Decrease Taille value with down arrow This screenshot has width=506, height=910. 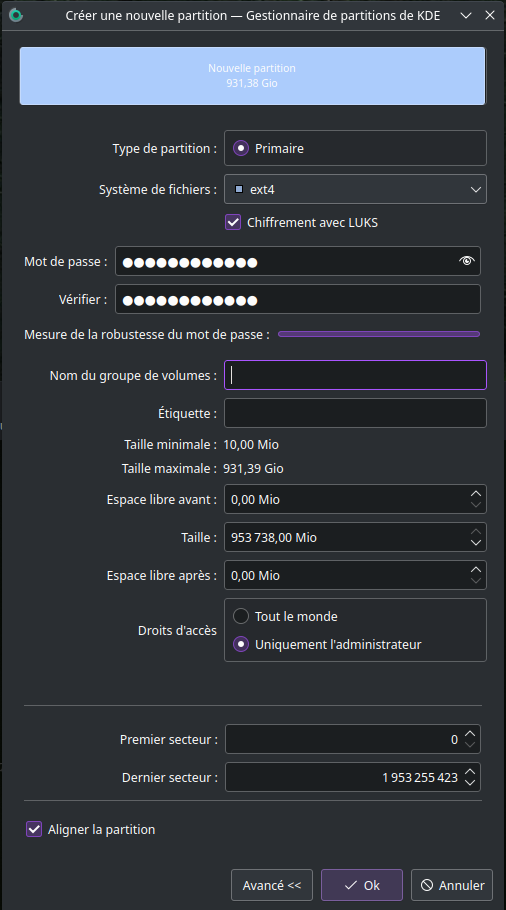point(476,543)
